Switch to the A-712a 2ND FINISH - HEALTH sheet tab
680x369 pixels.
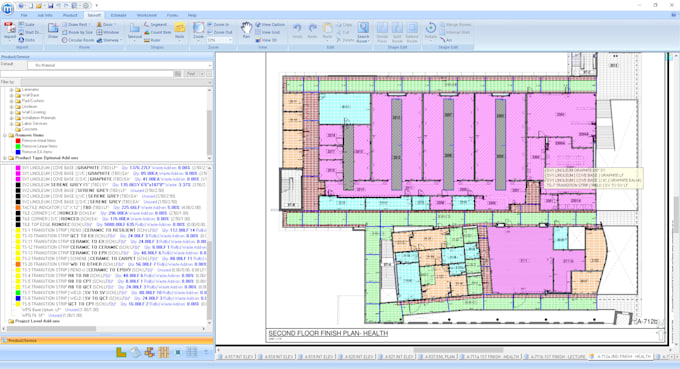point(621,356)
